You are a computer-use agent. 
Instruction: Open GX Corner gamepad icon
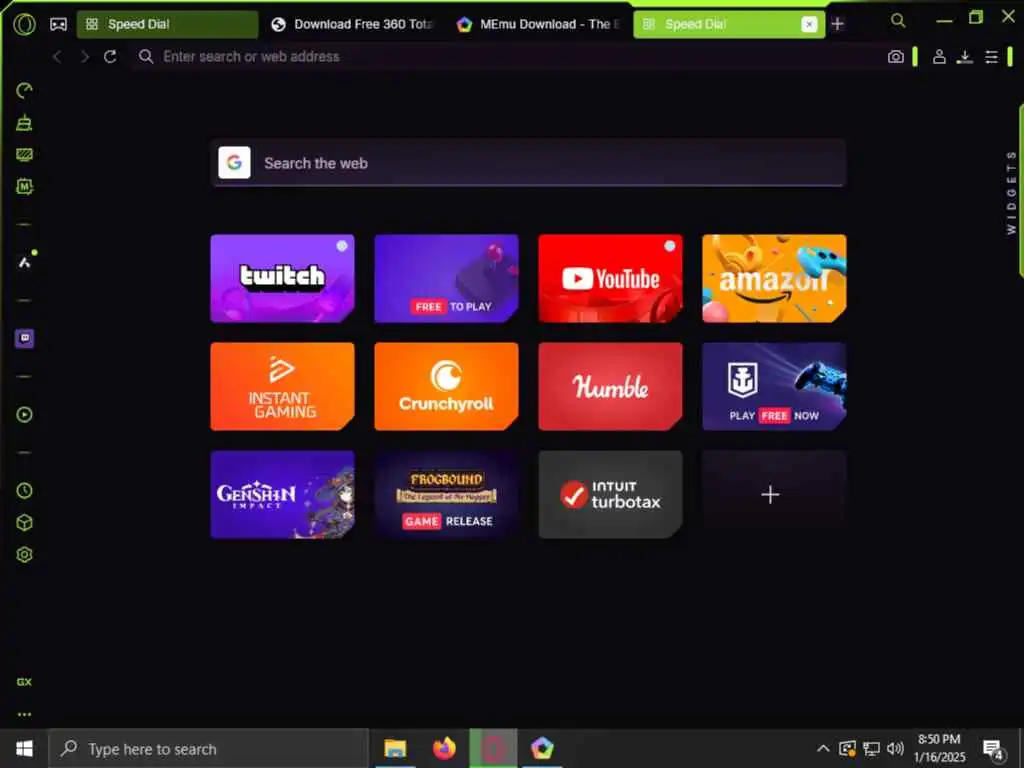(58, 24)
